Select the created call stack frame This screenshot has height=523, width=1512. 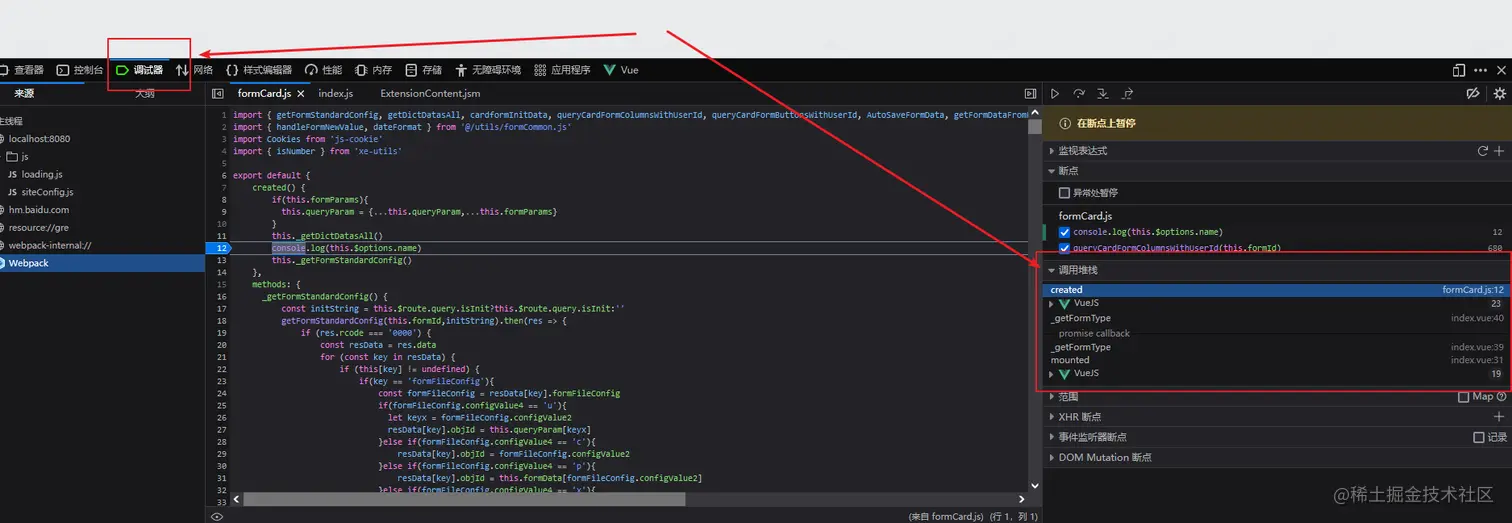click(x=1276, y=290)
